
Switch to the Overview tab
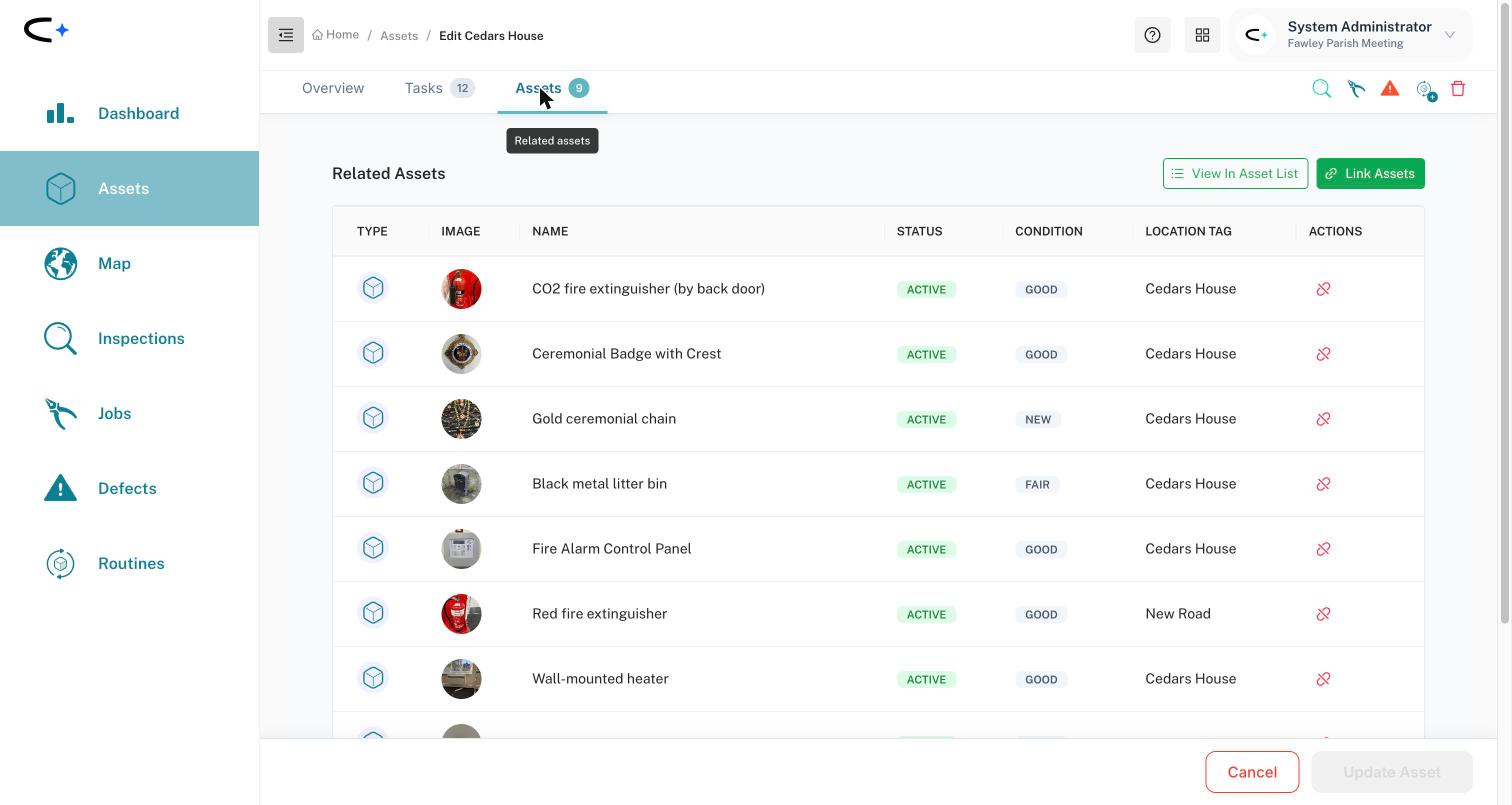pyautogui.click(x=333, y=88)
